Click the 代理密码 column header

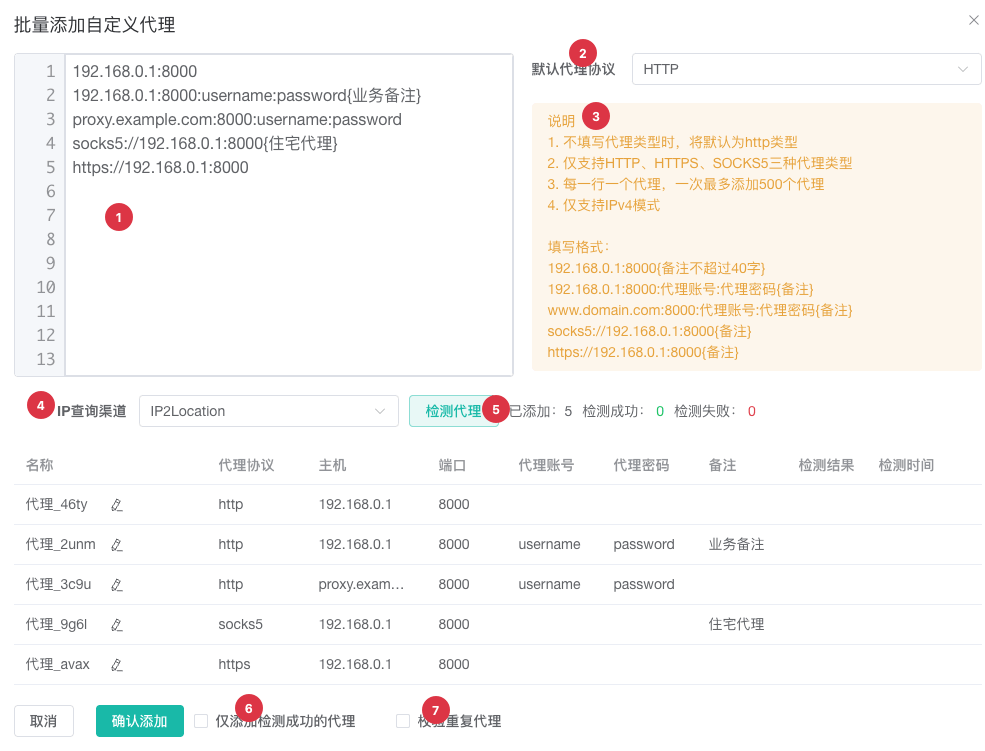[x=641, y=465]
